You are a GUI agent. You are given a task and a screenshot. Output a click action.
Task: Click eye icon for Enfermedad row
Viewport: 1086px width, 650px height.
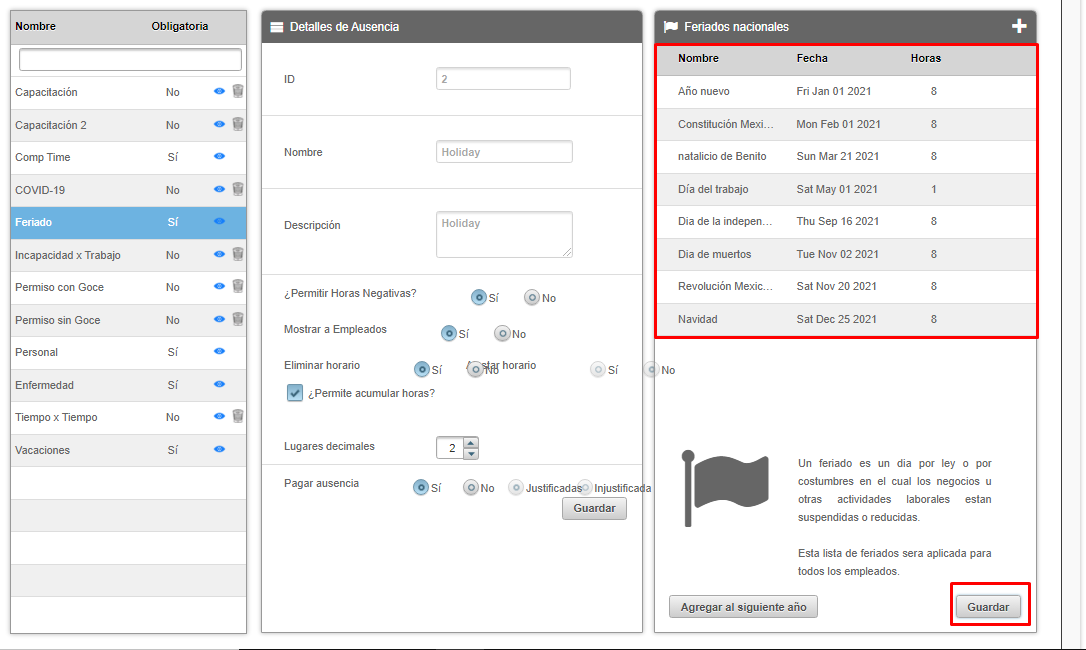219,385
